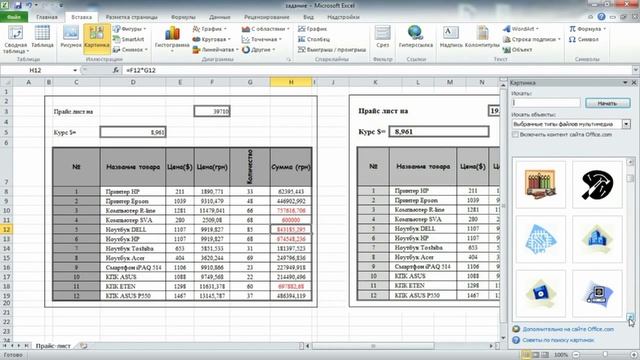Select the exchange rate cell 8,961

(x=133, y=132)
